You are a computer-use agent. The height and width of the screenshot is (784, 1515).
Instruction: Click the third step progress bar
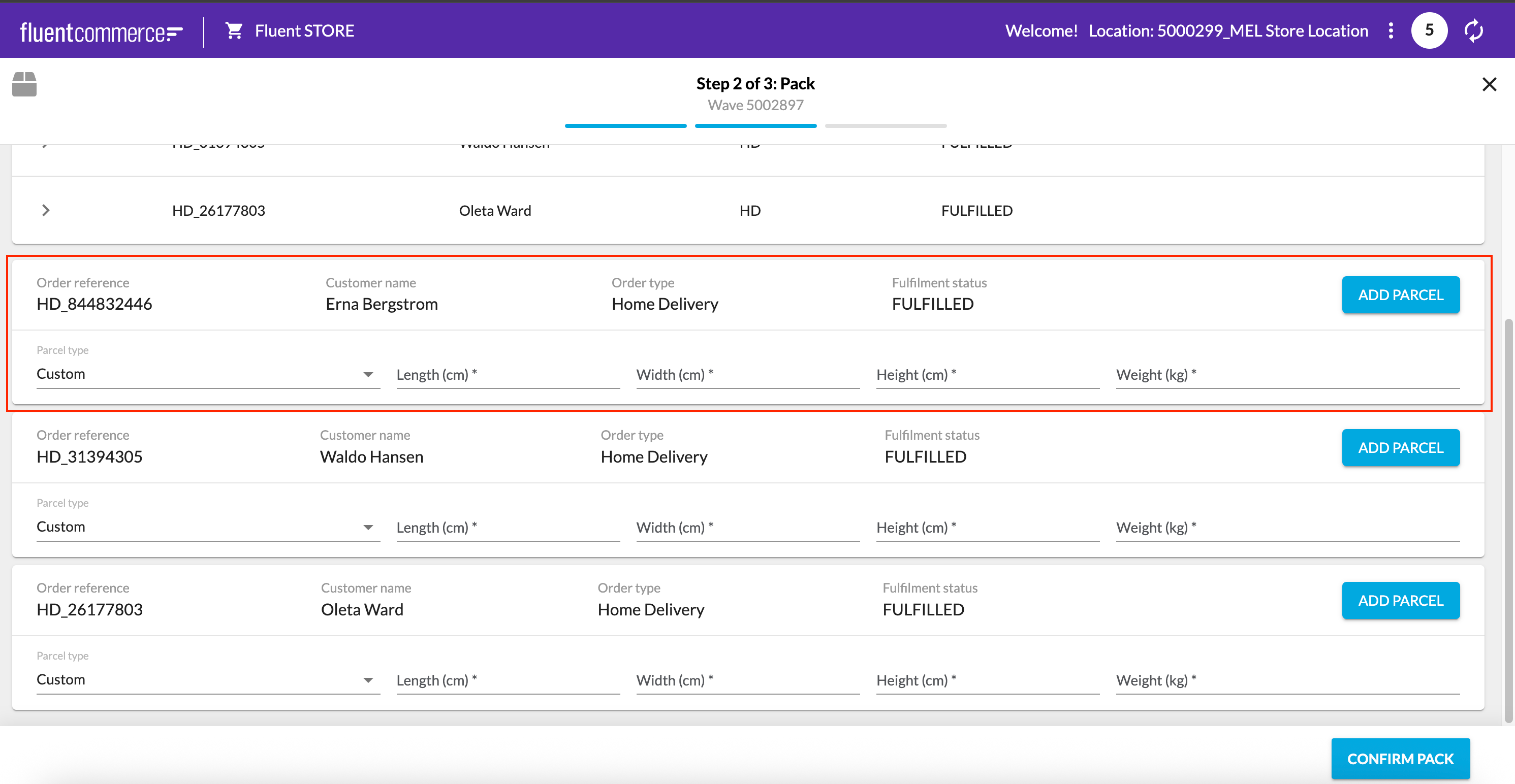click(885, 126)
